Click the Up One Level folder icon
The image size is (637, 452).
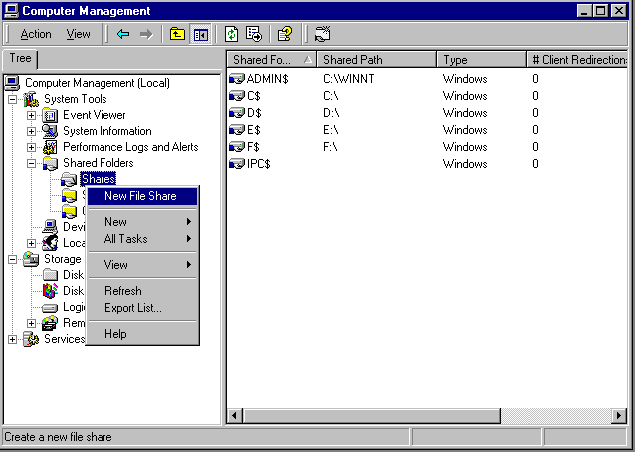click(177, 35)
